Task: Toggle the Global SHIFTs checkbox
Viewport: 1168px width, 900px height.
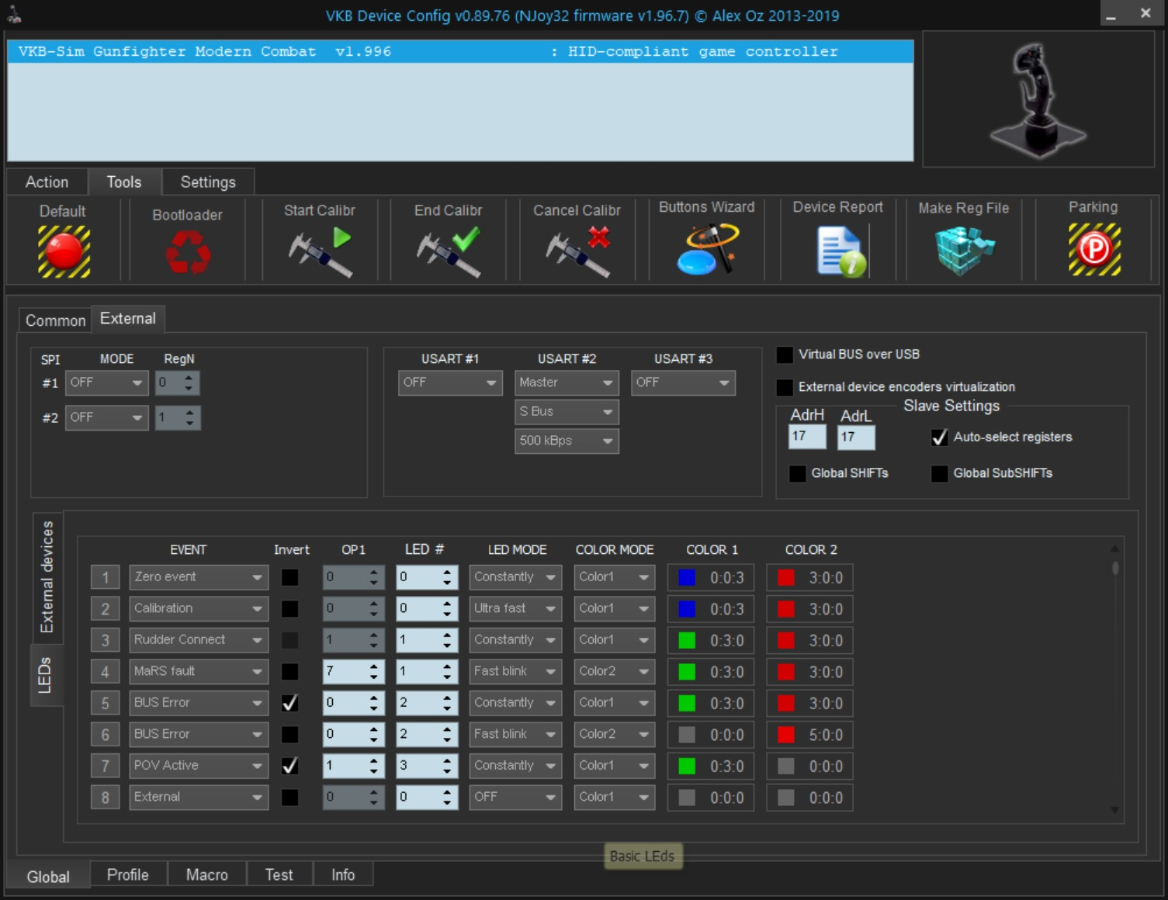Action: [797, 474]
